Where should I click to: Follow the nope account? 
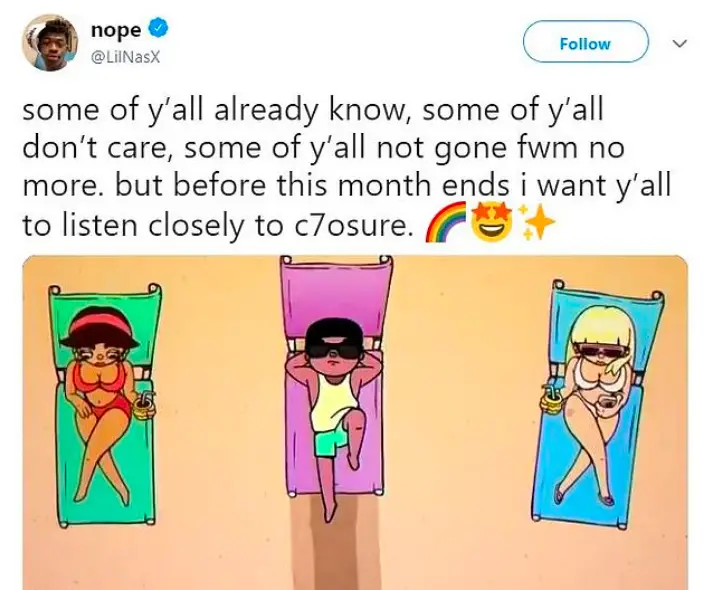click(x=585, y=43)
